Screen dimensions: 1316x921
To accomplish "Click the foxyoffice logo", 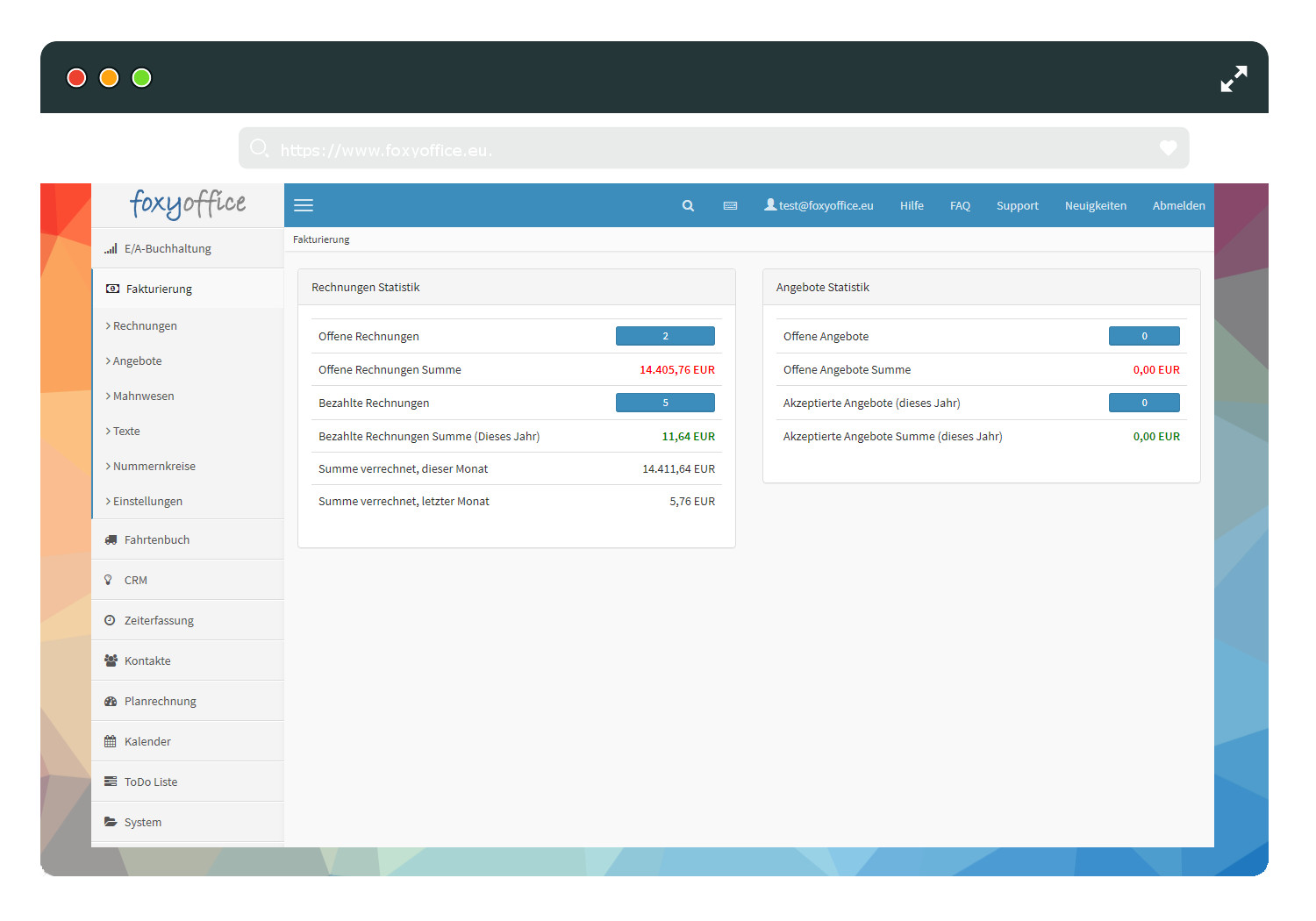I will [x=188, y=204].
